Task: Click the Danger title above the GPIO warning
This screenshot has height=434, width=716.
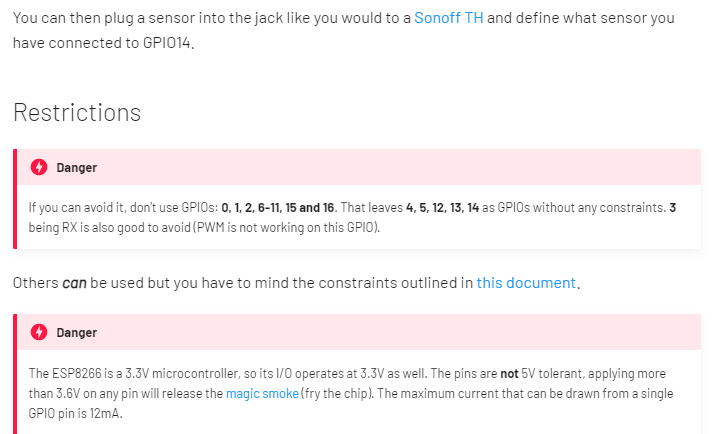Action: (77, 168)
